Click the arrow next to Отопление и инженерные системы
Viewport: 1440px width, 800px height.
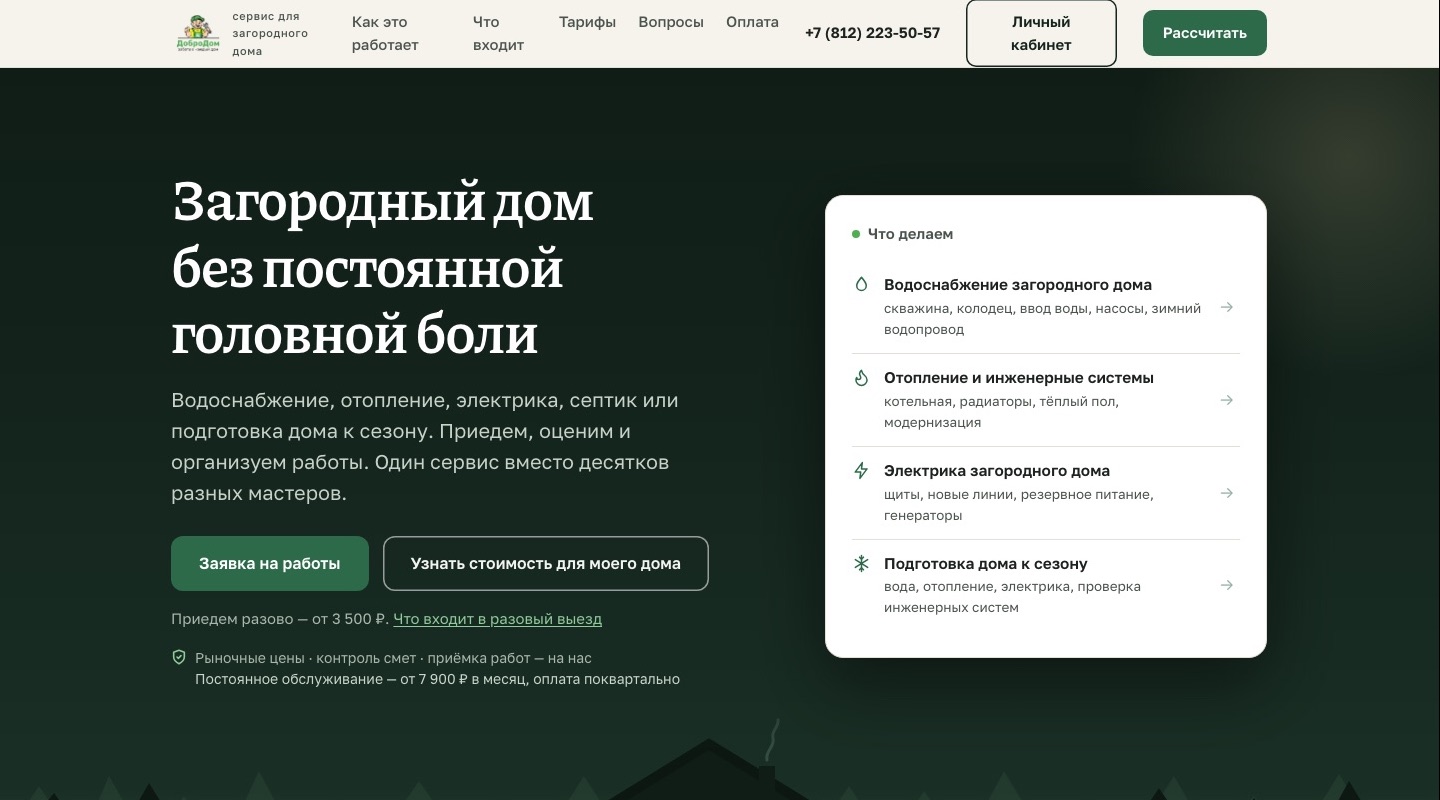[x=1226, y=400]
